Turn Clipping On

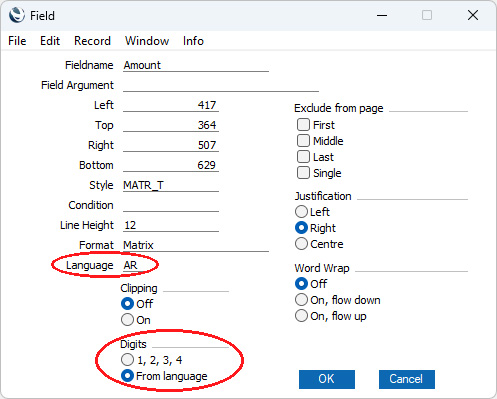pyautogui.click(x=127, y=320)
